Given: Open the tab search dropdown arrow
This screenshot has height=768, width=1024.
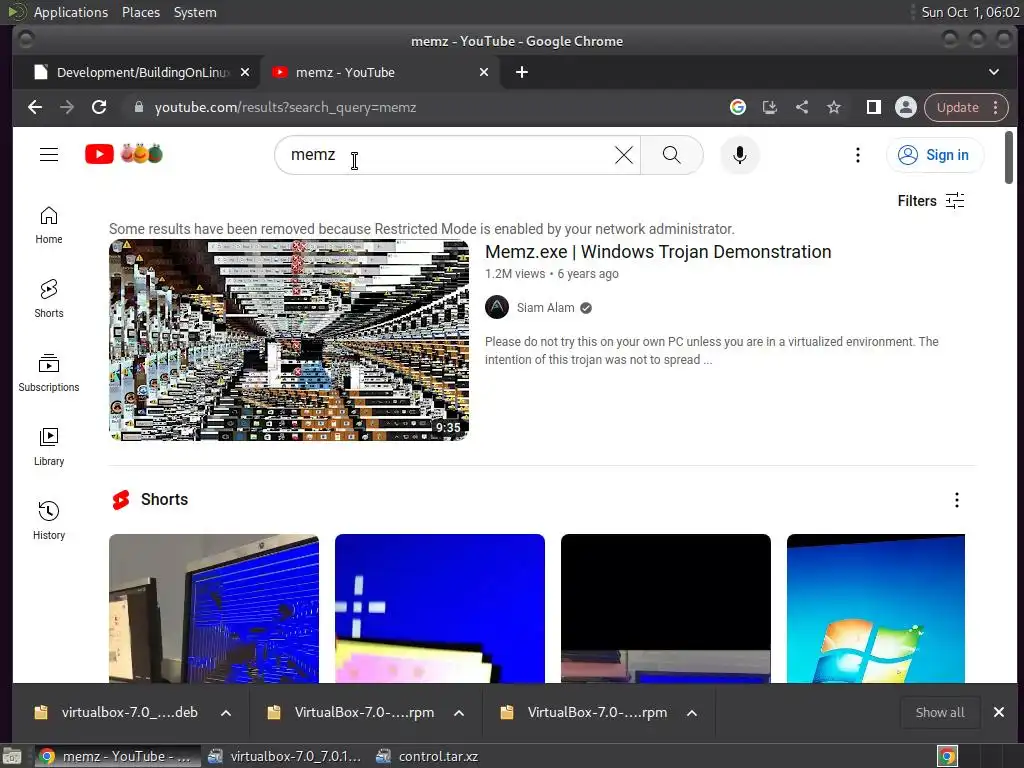Looking at the screenshot, I should tap(994, 72).
